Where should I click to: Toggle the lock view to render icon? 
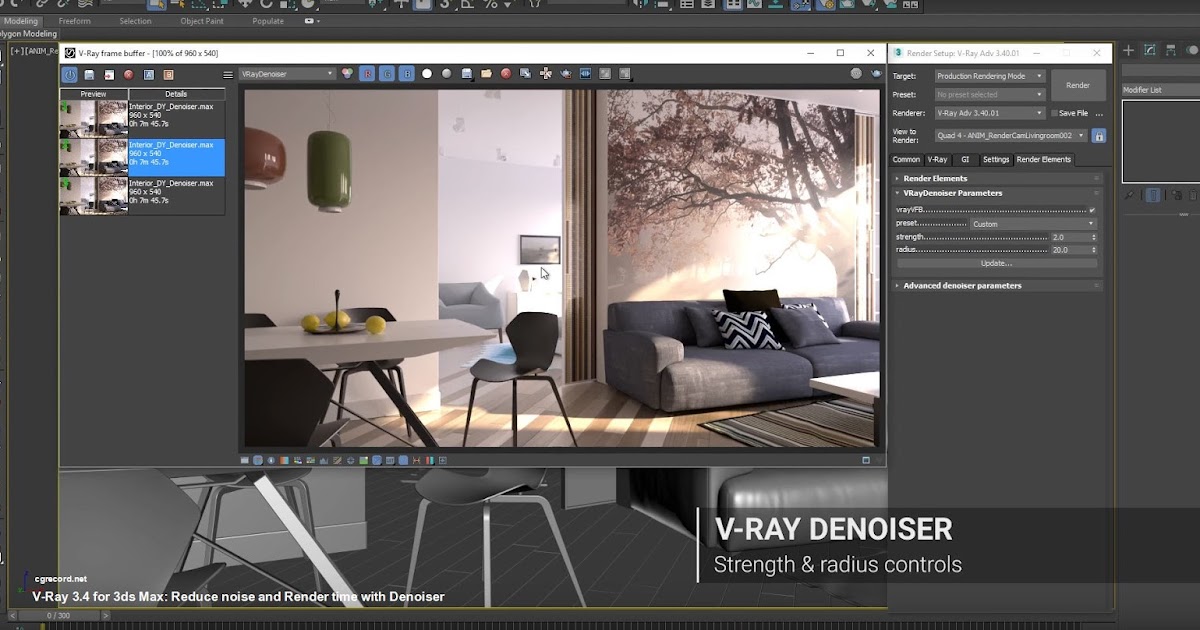pos(1099,135)
